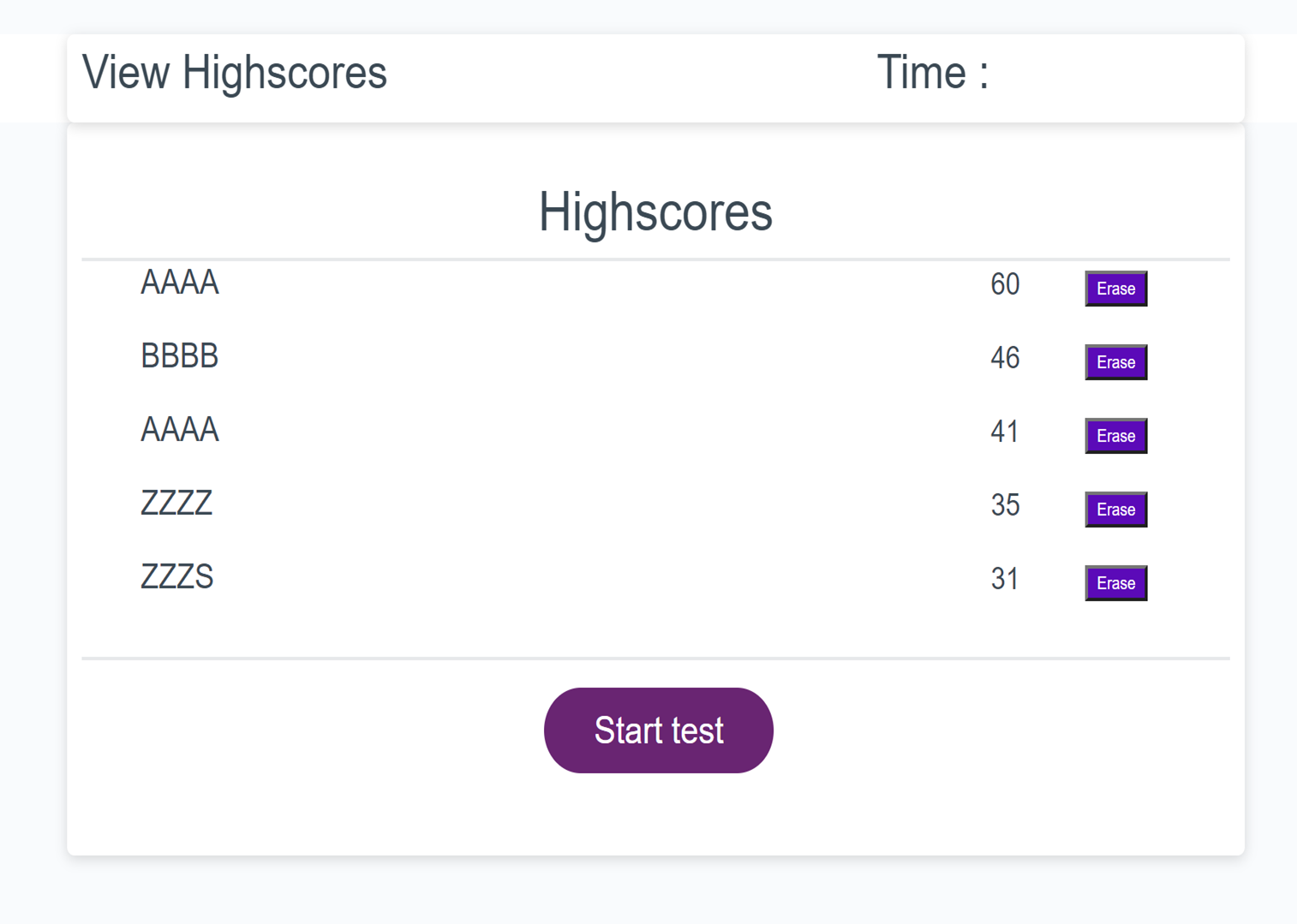This screenshot has height=924, width=1297.
Task: Select the first AAAA name entry
Action: tap(180, 283)
